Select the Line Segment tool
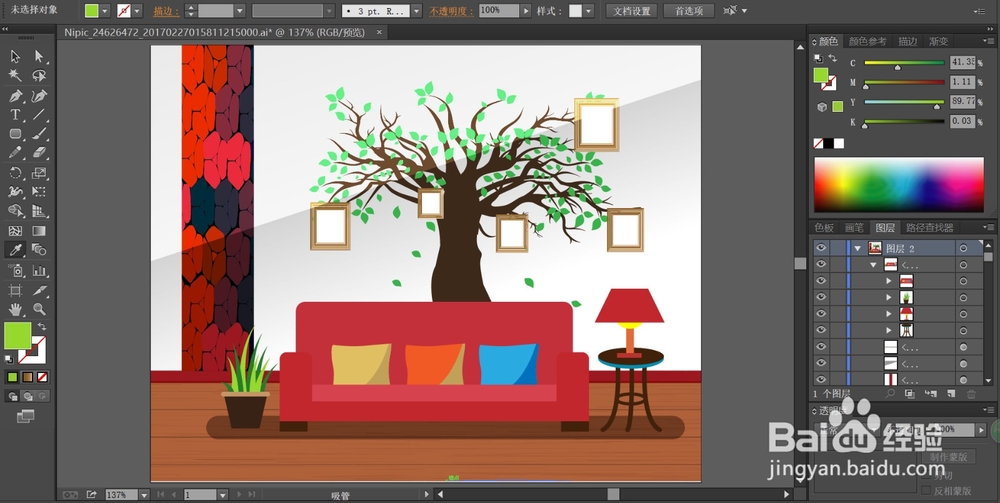1000x503 pixels. click(39, 115)
